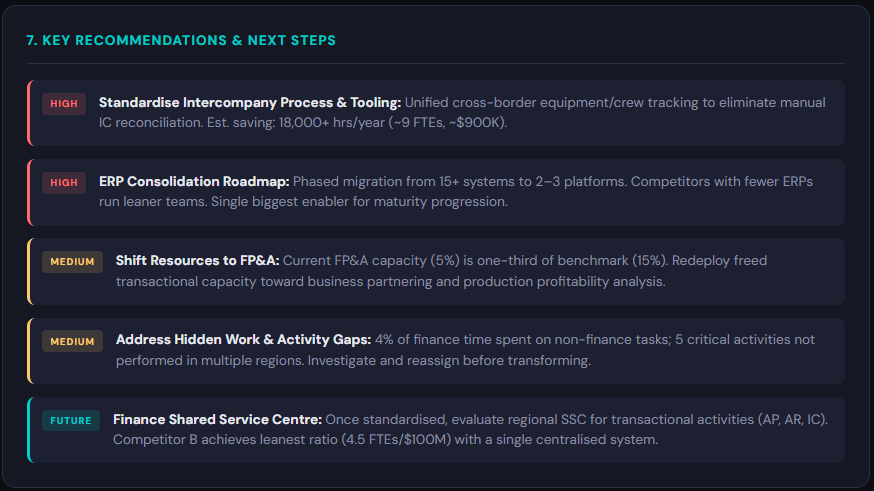Click the '18,000+ hrs/year' saving estimate text
The height and width of the screenshot is (491, 874).
tap(332, 123)
